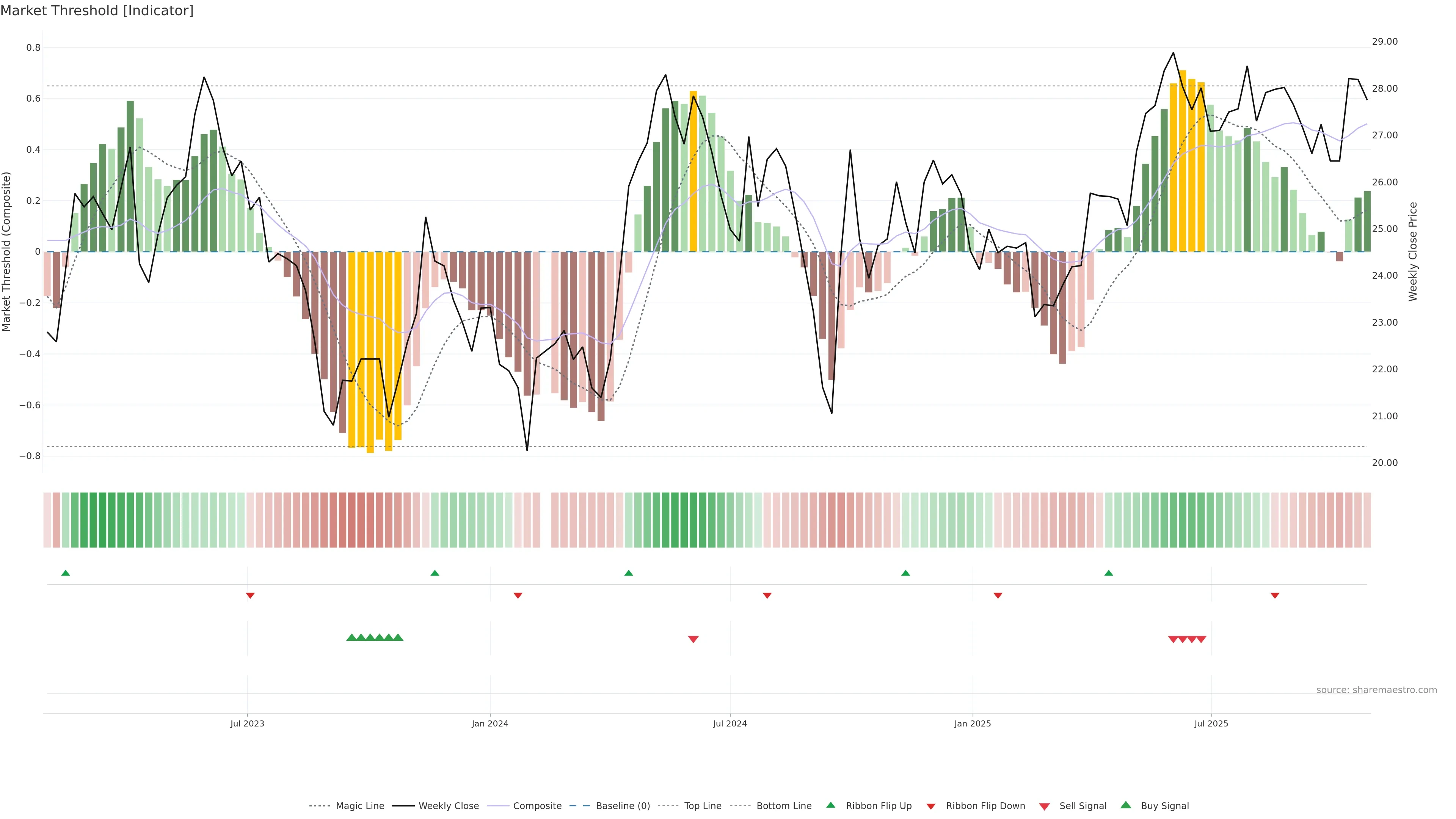Click the Jan 2024 x-axis label
The image size is (1456, 819).
coord(490,723)
